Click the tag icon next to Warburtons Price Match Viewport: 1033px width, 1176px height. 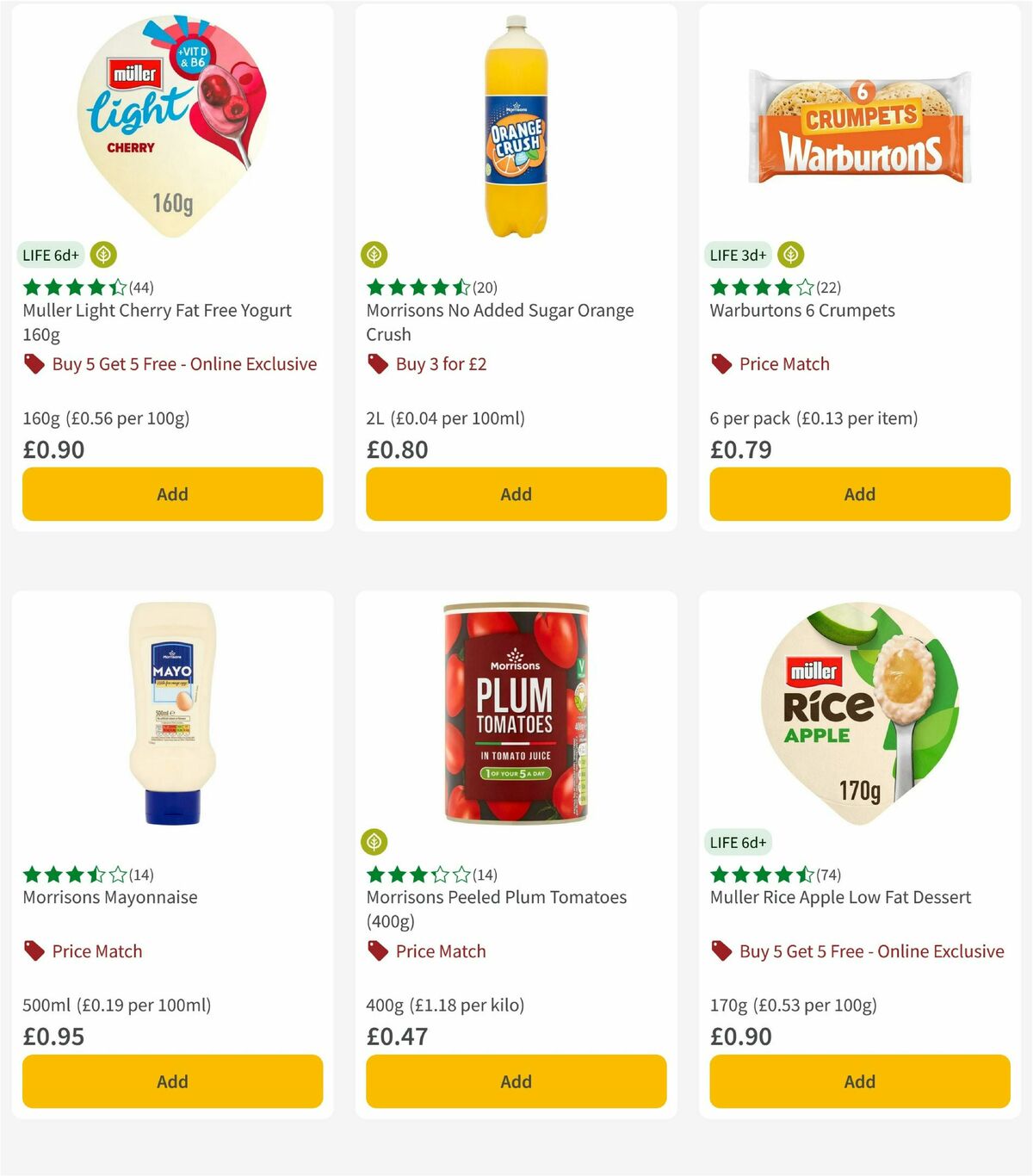(721, 364)
